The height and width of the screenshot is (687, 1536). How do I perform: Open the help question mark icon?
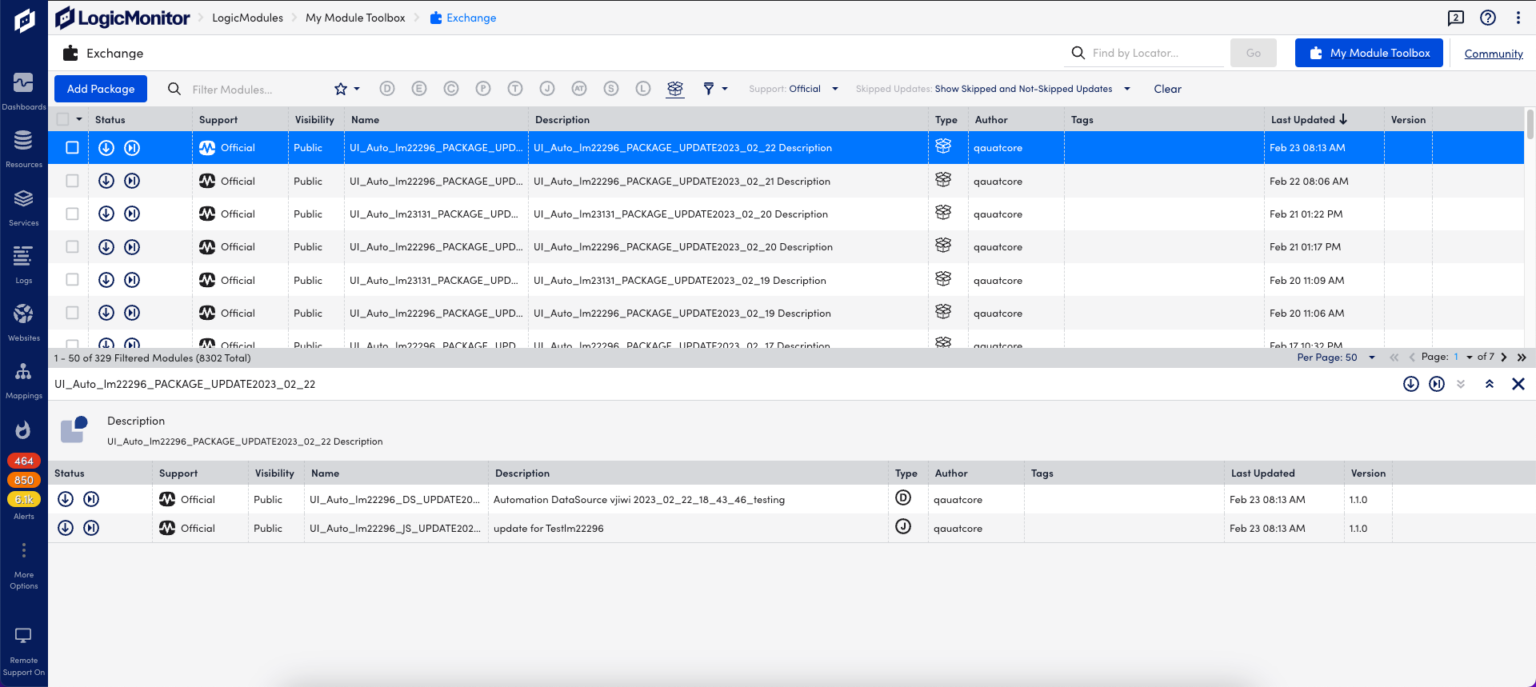[1489, 17]
